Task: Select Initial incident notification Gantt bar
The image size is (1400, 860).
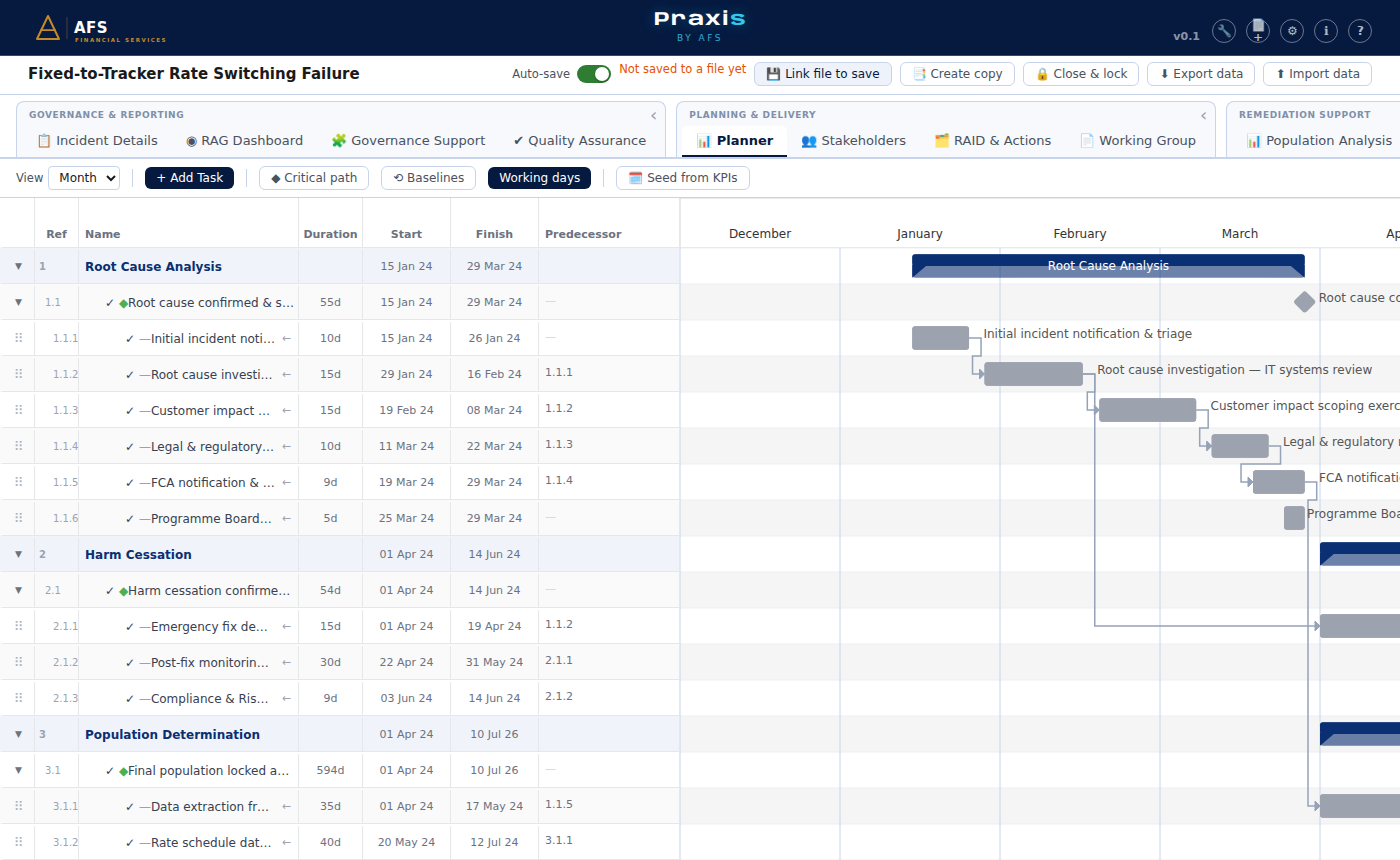Action: click(940, 338)
